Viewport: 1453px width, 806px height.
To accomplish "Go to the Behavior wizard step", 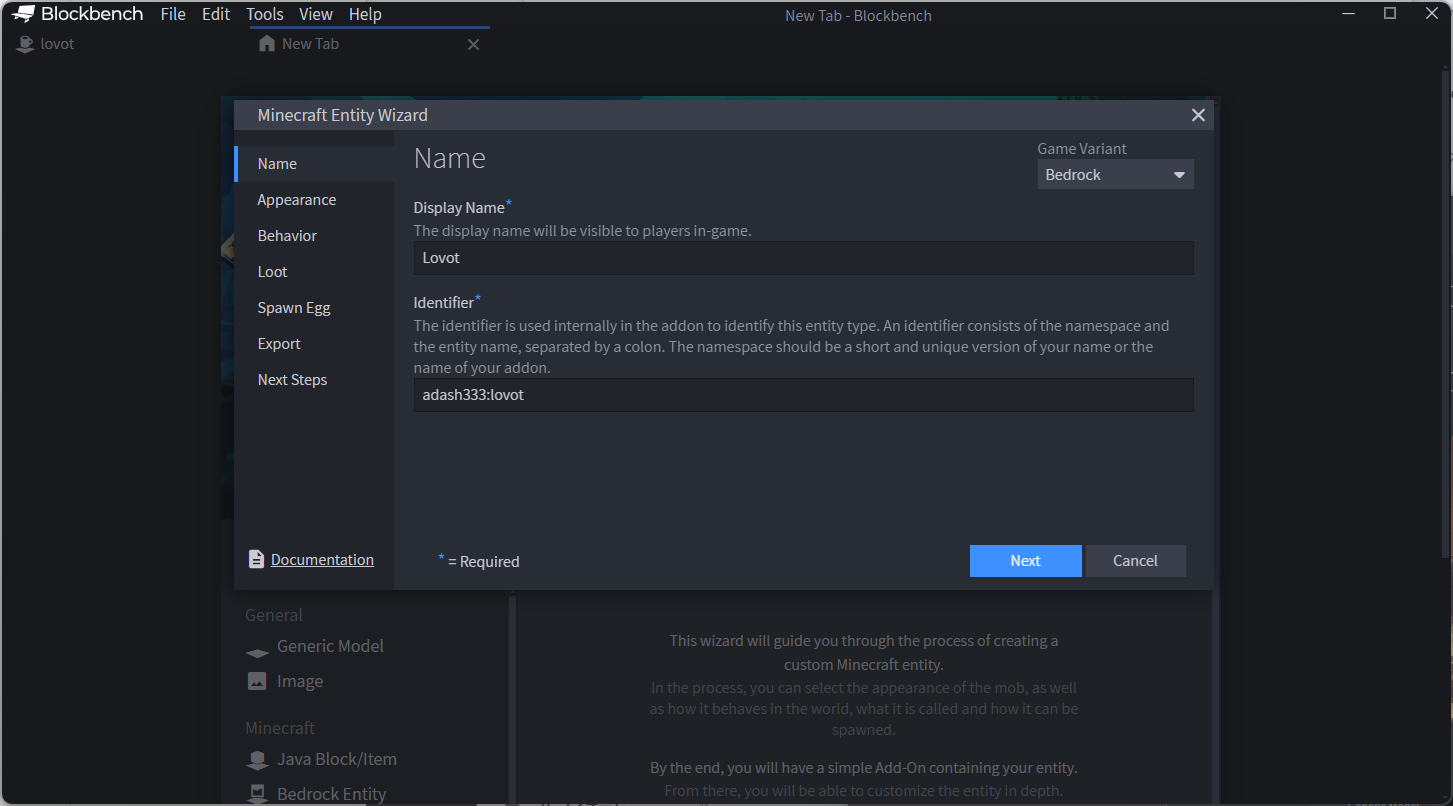I will (314, 236).
